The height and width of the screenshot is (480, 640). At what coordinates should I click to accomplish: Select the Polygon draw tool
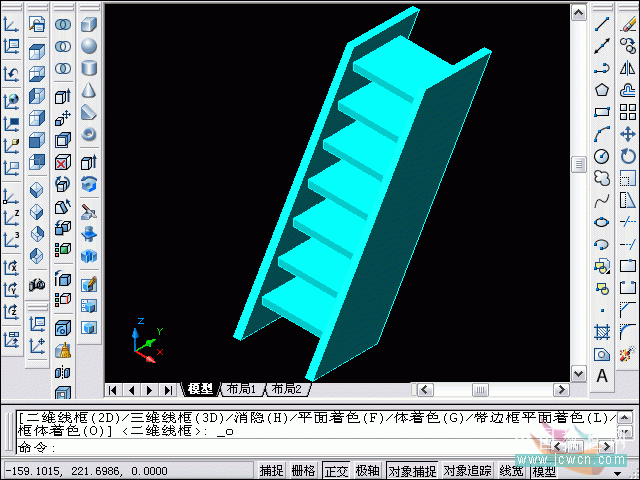click(x=602, y=90)
